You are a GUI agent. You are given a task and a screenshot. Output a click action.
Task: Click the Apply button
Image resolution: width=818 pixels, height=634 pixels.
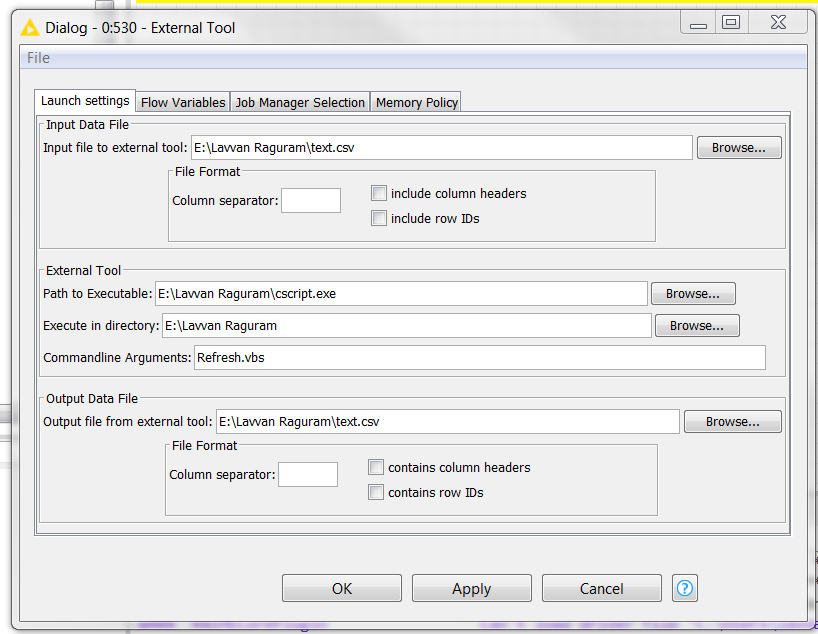(471, 589)
